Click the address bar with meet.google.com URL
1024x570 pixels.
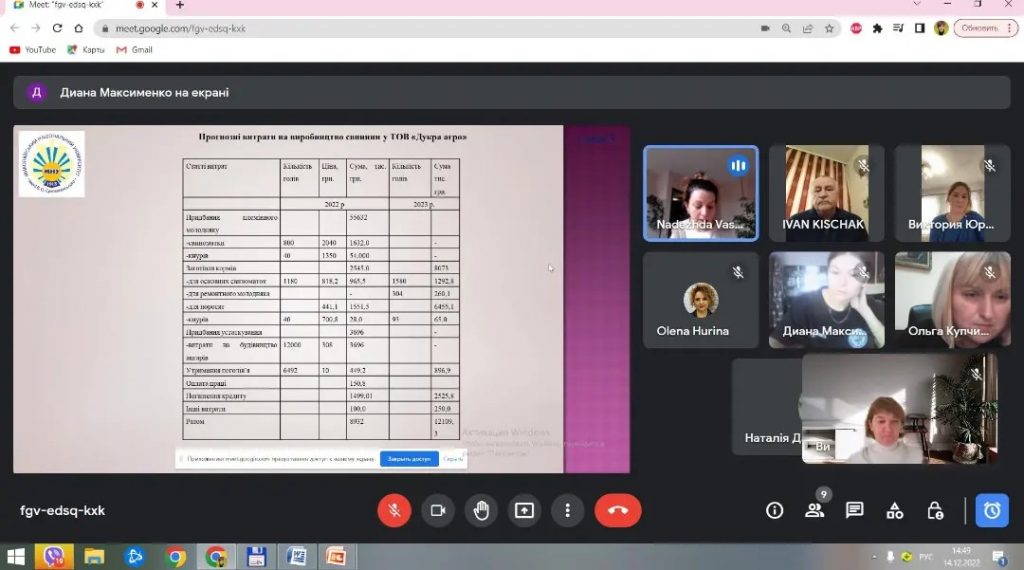(x=400, y=28)
